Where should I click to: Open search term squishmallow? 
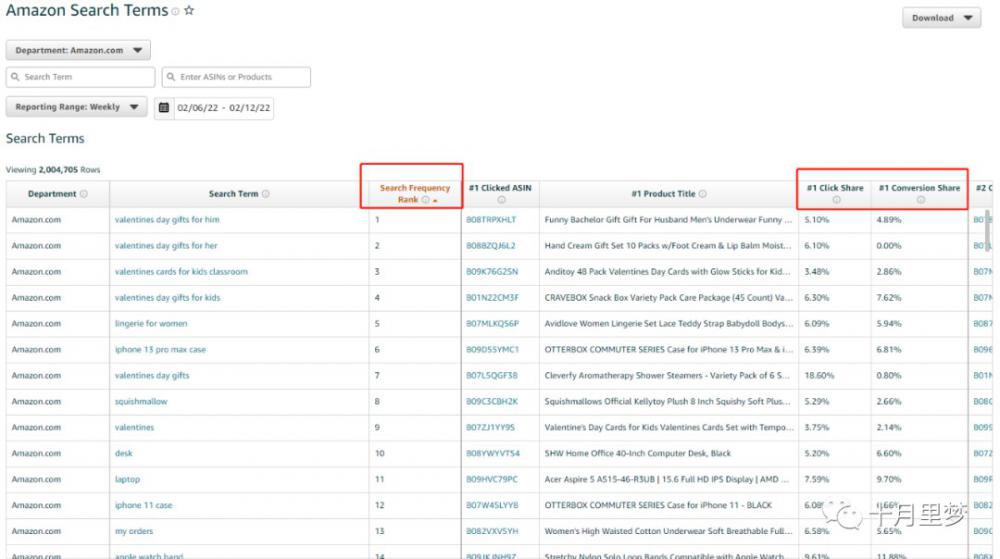tap(141, 402)
